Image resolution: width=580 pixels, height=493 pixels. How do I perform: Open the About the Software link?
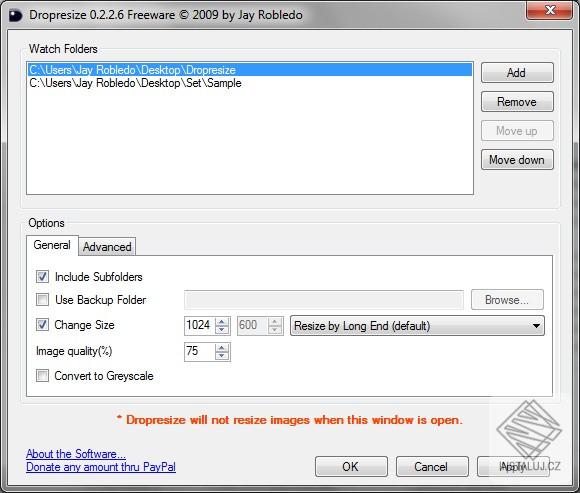[76, 454]
